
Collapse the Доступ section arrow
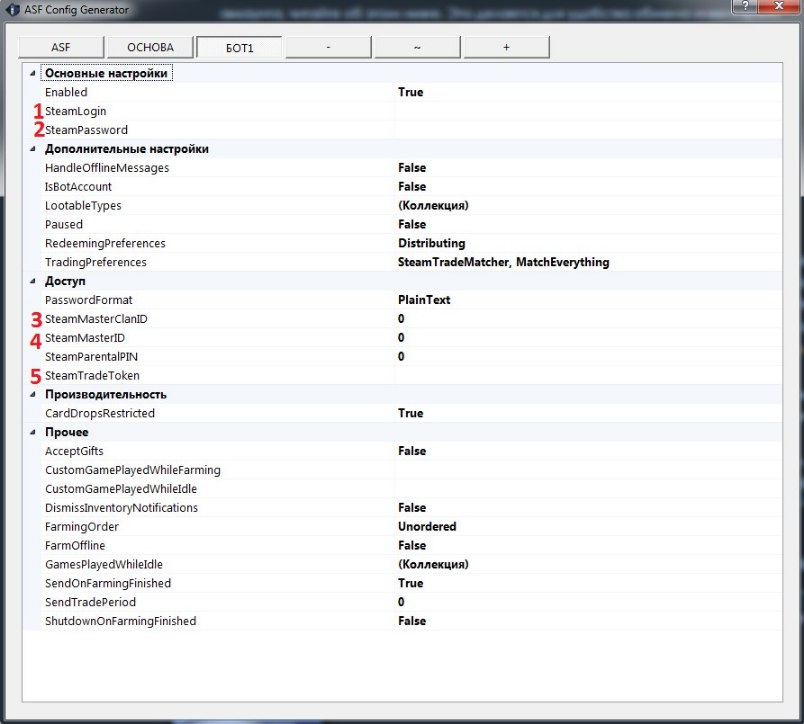33,281
